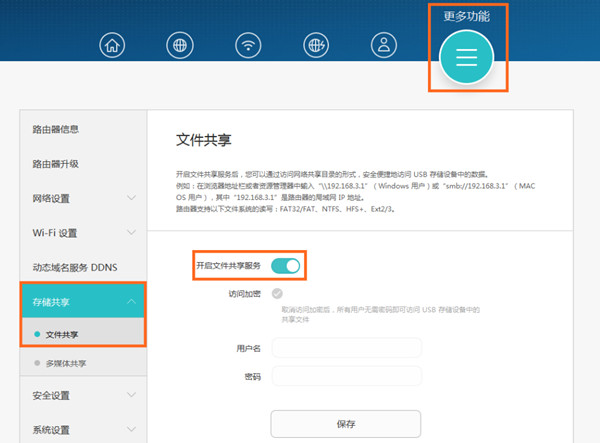Click the 存储共享 sidebar header
The height and width of the screenshot is (443, 600).
click(83, 302)
